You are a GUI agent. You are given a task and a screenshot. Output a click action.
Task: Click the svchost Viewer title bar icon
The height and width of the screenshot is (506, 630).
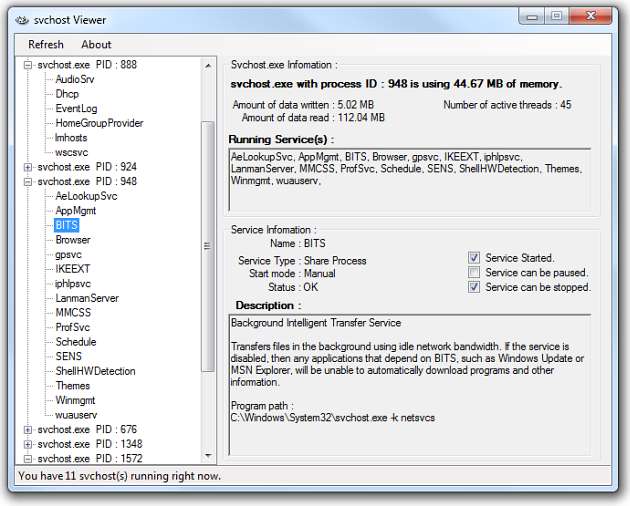[x=22, y=19]
